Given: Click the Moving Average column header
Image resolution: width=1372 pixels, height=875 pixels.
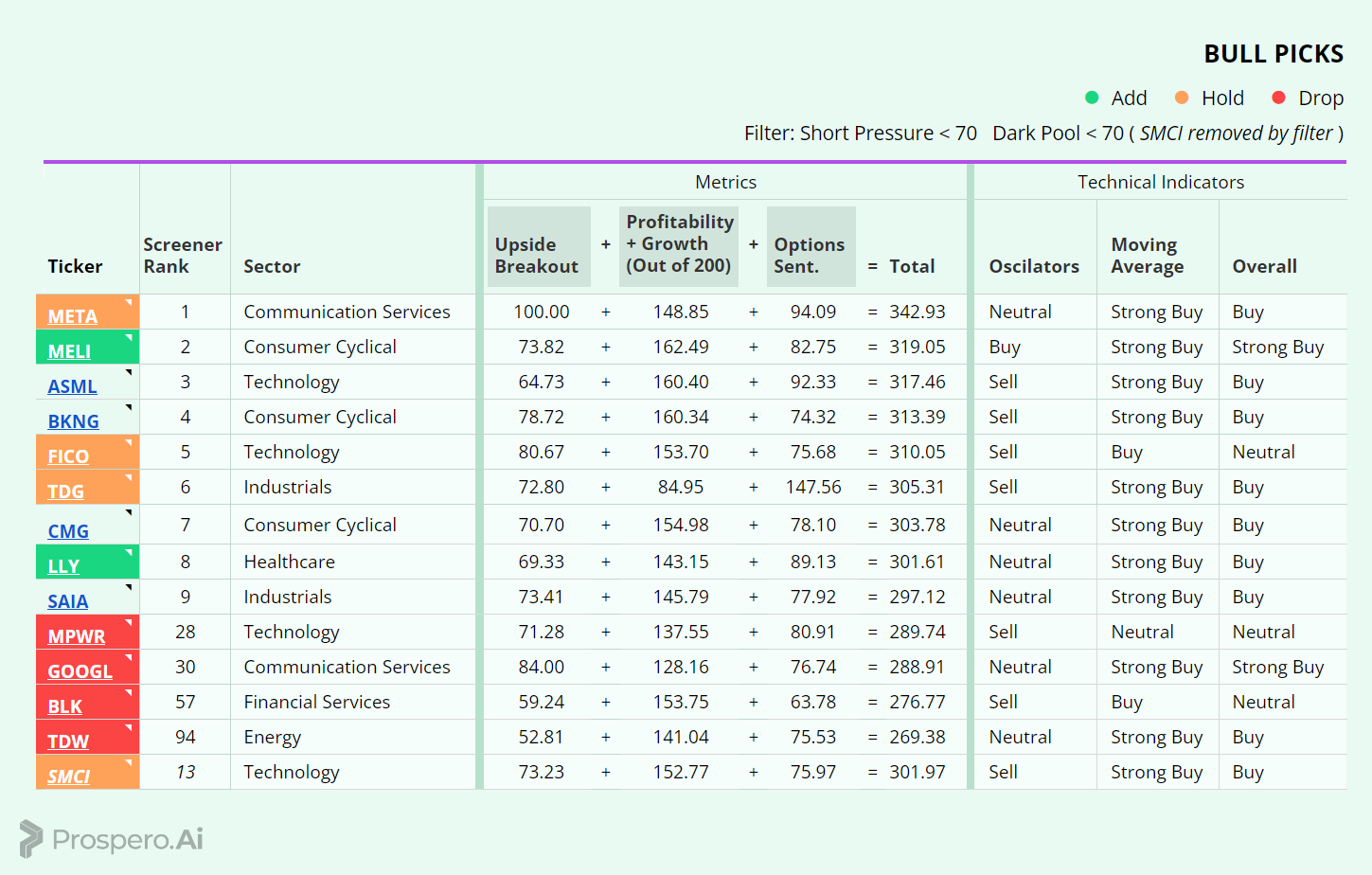Looking at the screenshot, I should 1147,256.
